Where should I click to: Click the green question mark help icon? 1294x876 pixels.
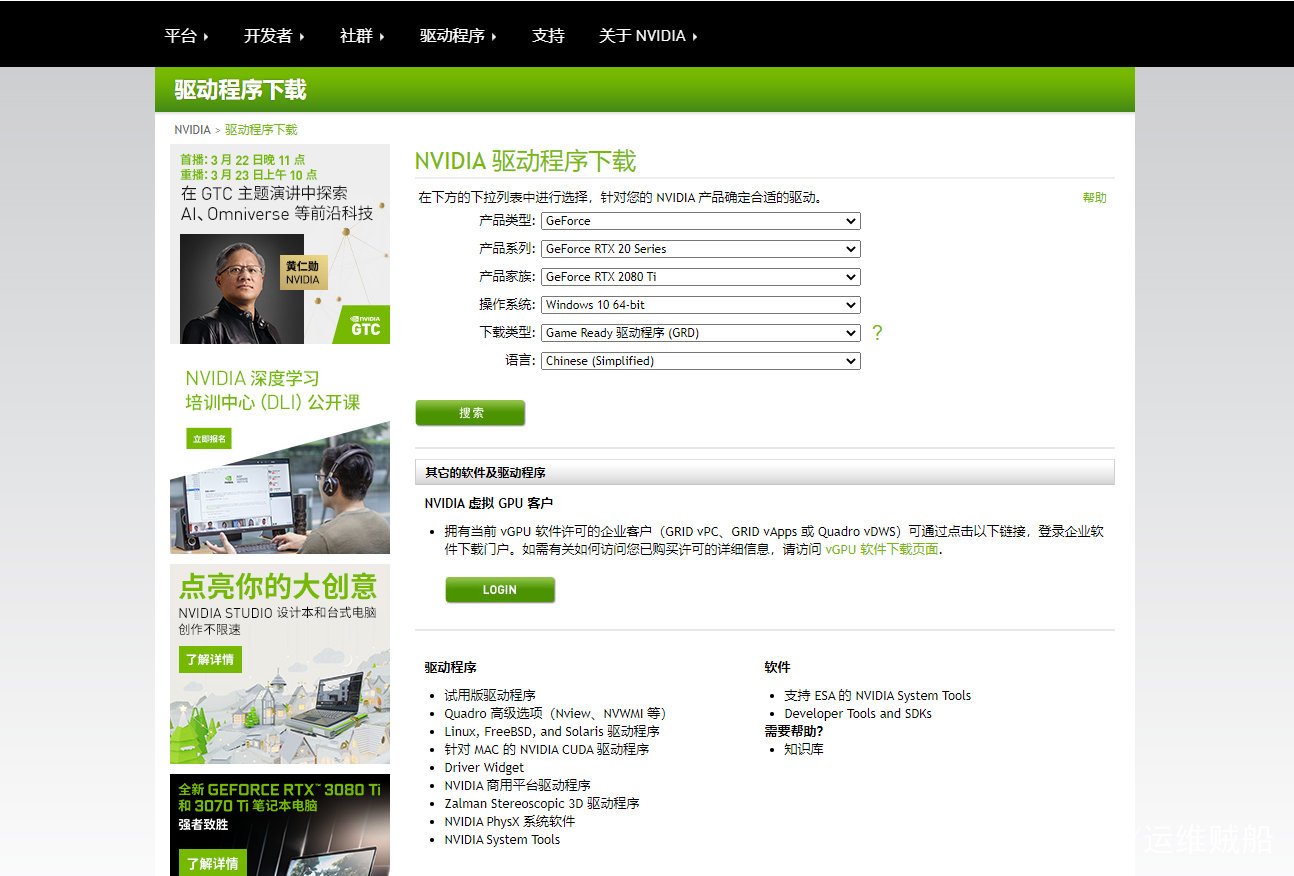tap(877, 333)
